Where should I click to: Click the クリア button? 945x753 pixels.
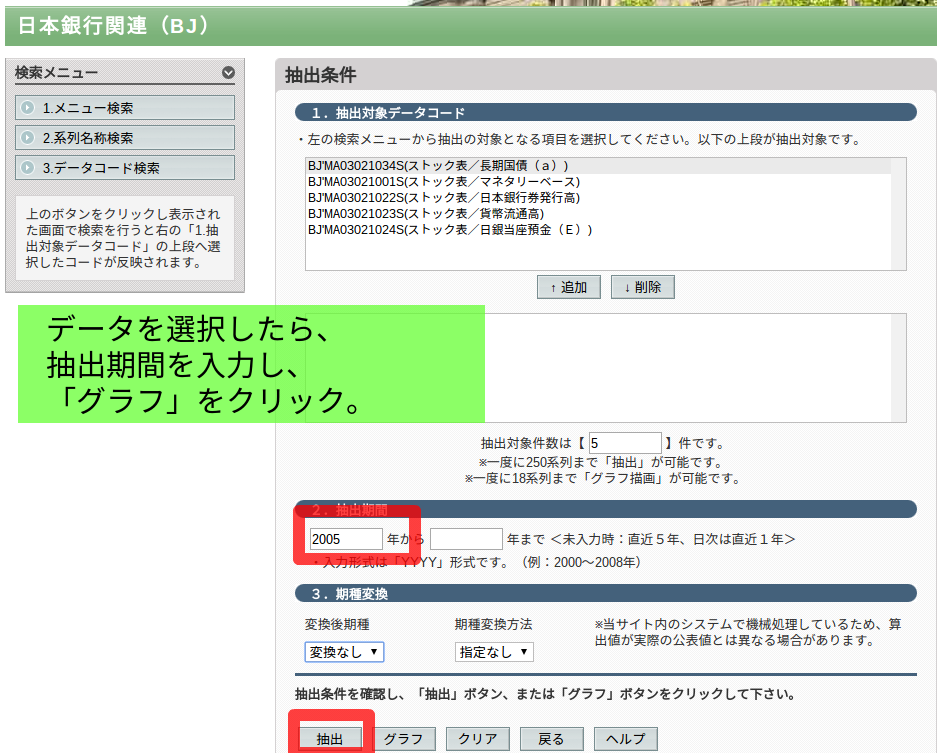[x=478, y=739]
